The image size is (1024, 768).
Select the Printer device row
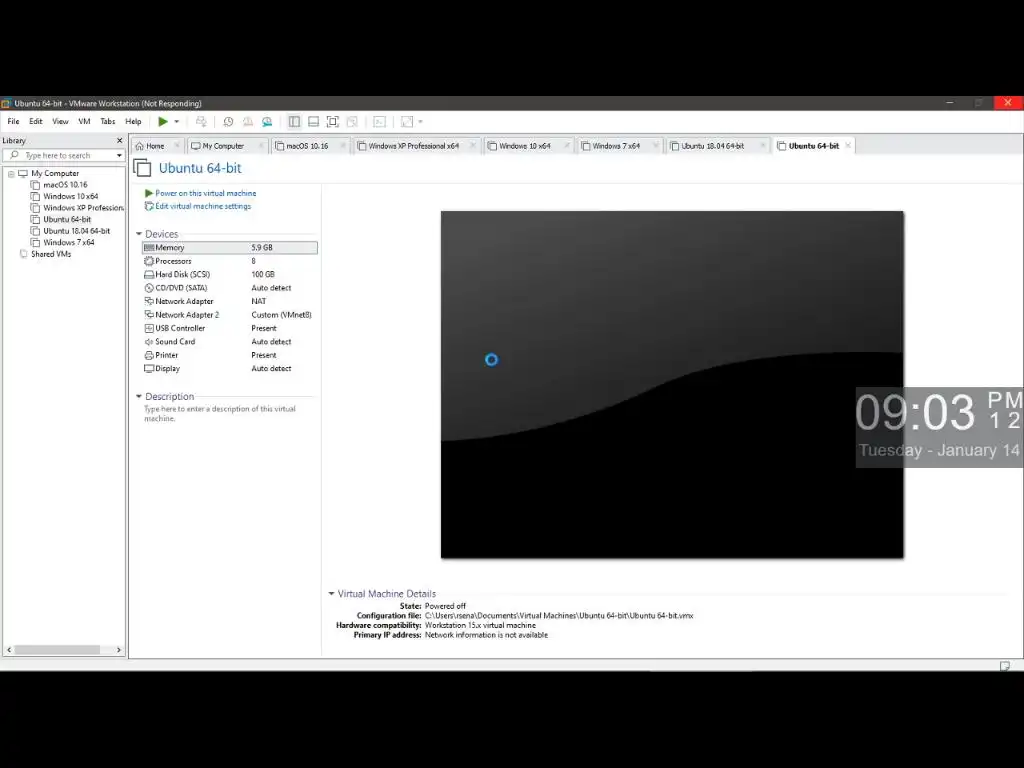pyautogui.click(x=230, y=355)
